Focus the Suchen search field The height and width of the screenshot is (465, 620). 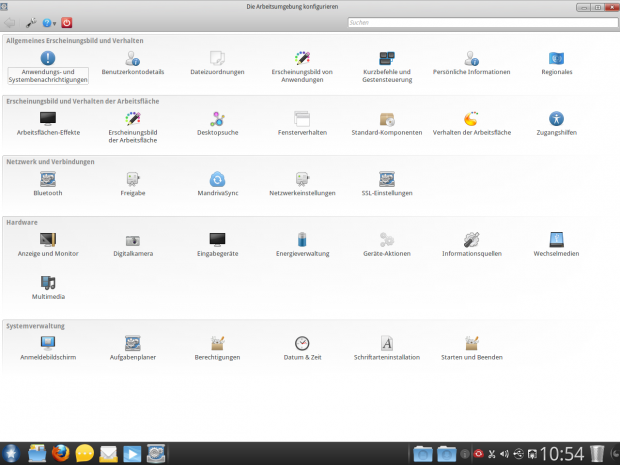[x=483, y=23]
